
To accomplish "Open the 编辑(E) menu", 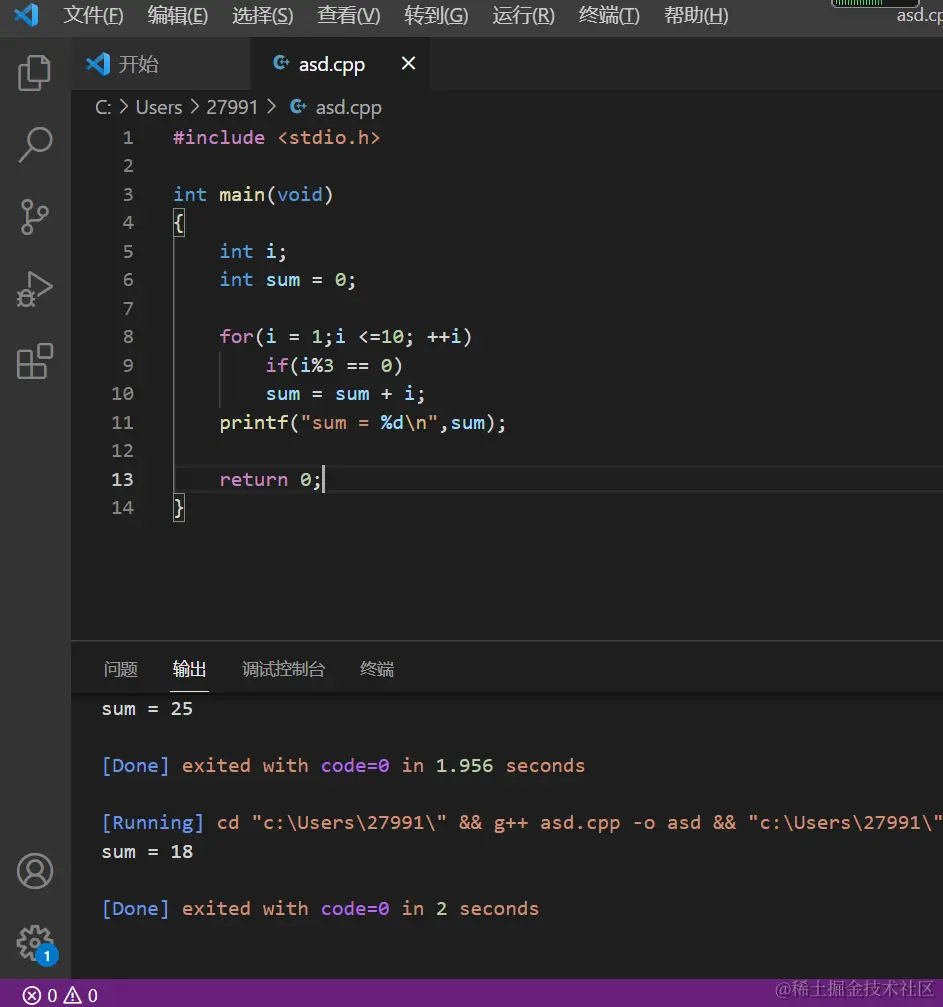I will point(178,15).
